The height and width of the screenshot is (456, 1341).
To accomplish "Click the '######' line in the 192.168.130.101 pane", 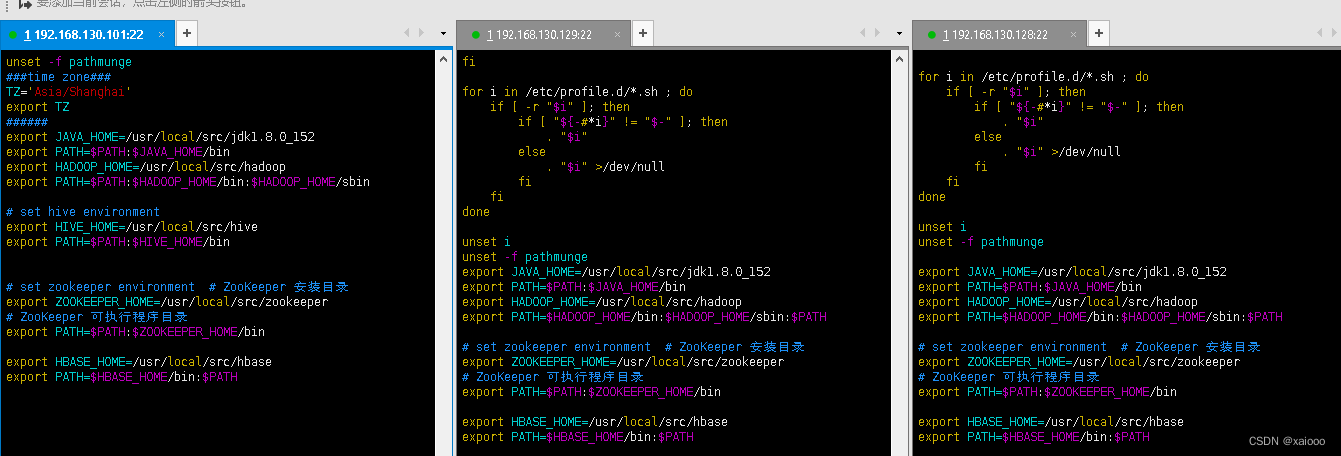I will [x=27, y=121].
